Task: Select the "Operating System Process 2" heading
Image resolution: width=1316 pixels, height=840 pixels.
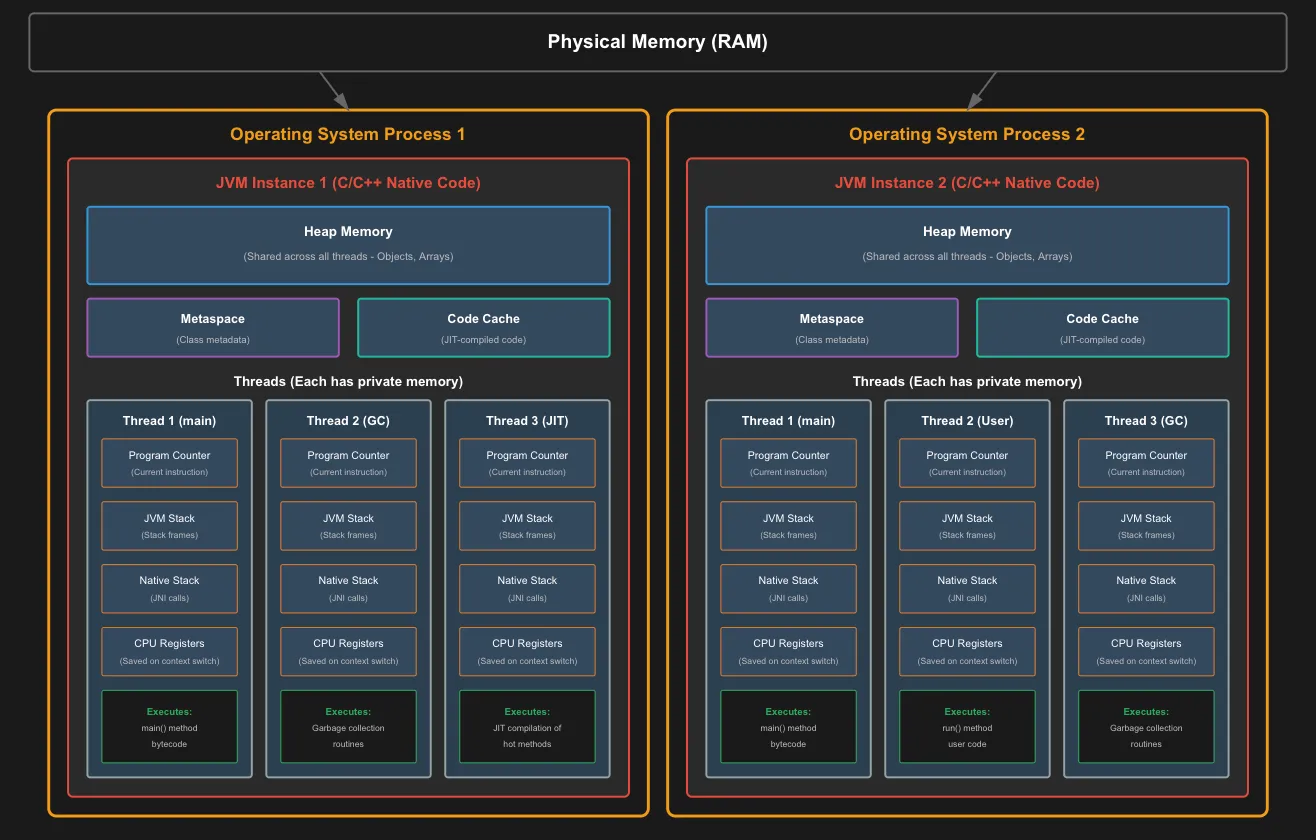Action: coord(967,134)
